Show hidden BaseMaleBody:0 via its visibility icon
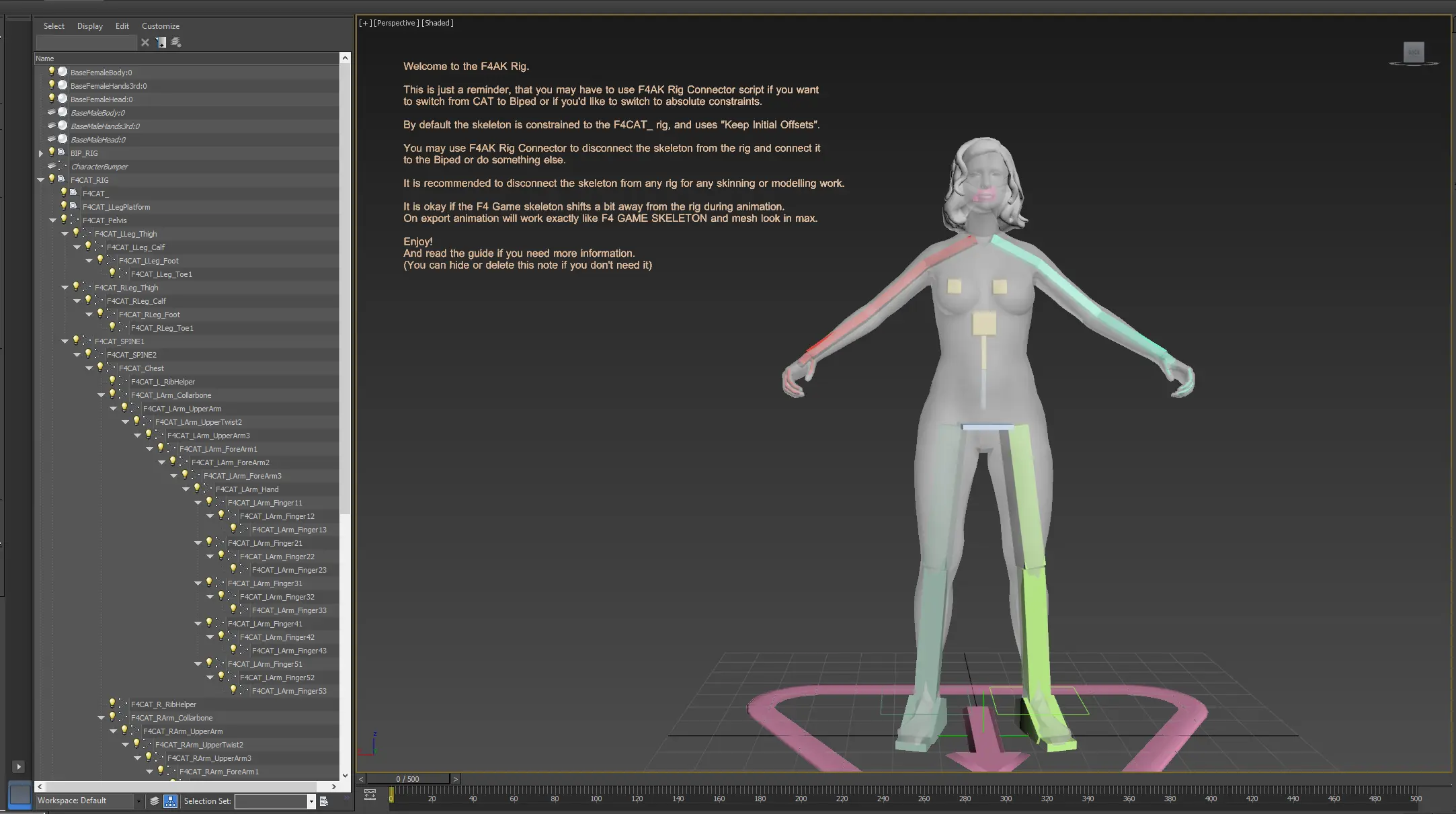This screenshot has width=1456, height=814. [x=52, y=112]
